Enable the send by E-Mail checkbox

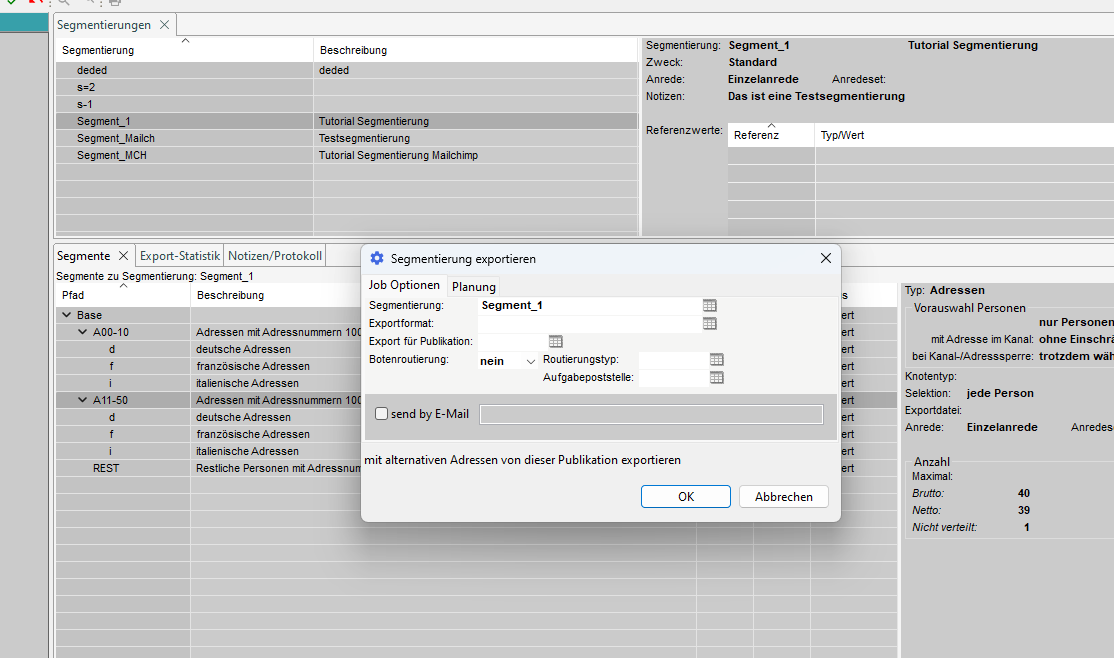[x=381, y=414]
